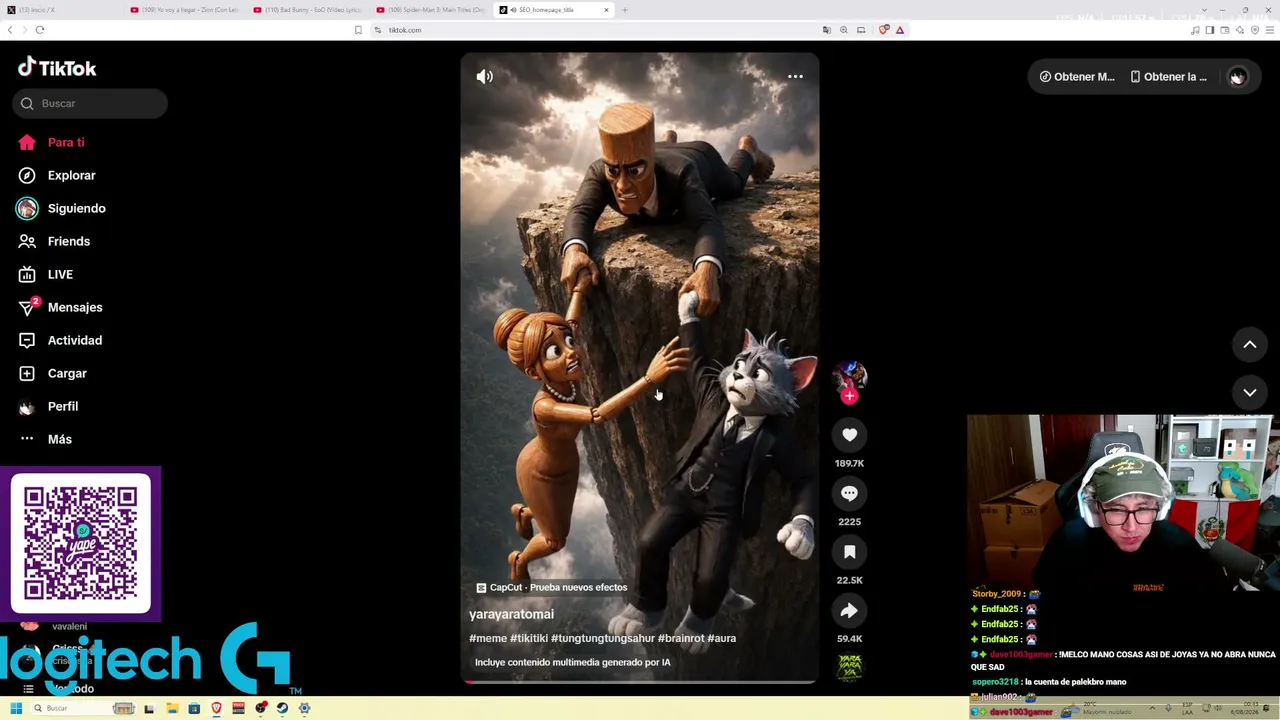The width and height of the screenshot is (1280, 720).
Task: Open Microsoft Store from the taskbar
Action: [x=194, y=709]
